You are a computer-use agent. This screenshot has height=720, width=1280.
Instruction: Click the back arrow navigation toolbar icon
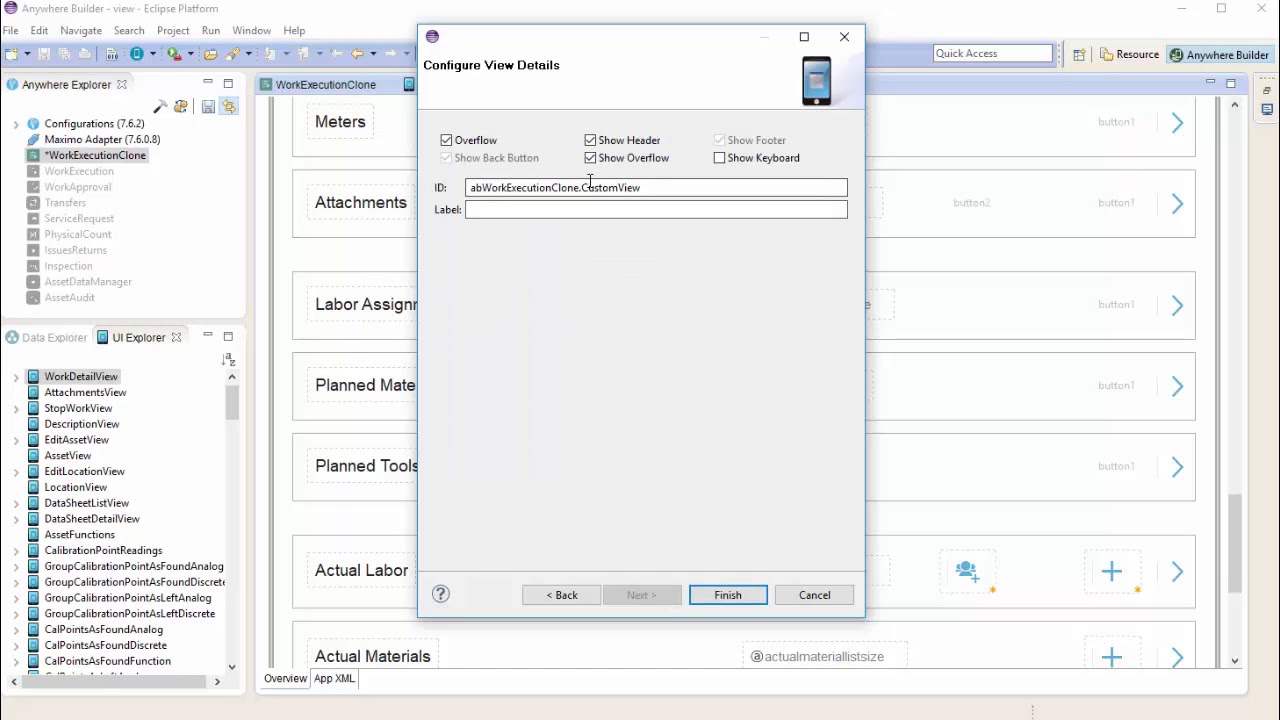tap(357, 54)
